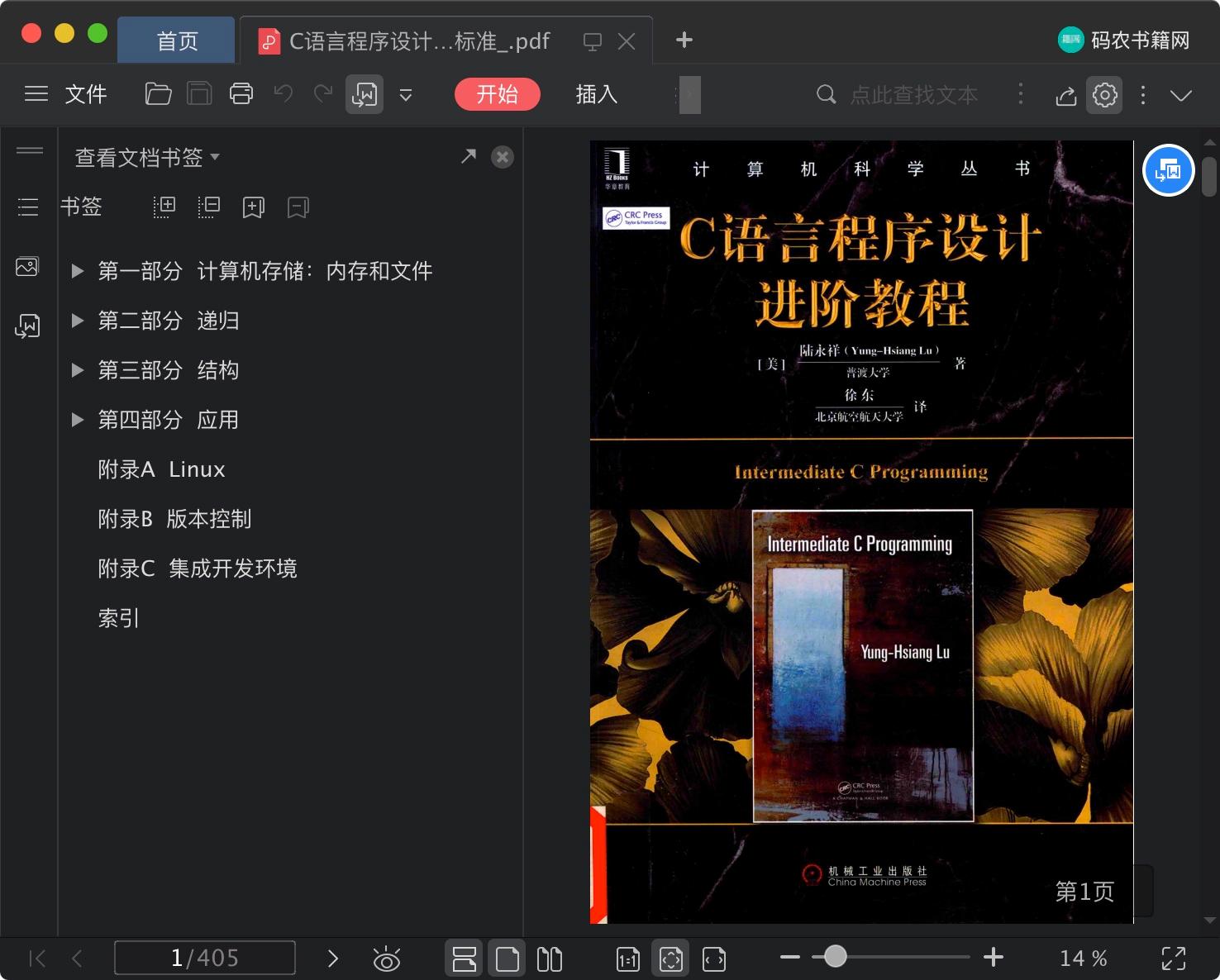This screenshot has height=980, width=1220.
Task: Set zoom to actual size 1:1
Action: click(628, 959)
